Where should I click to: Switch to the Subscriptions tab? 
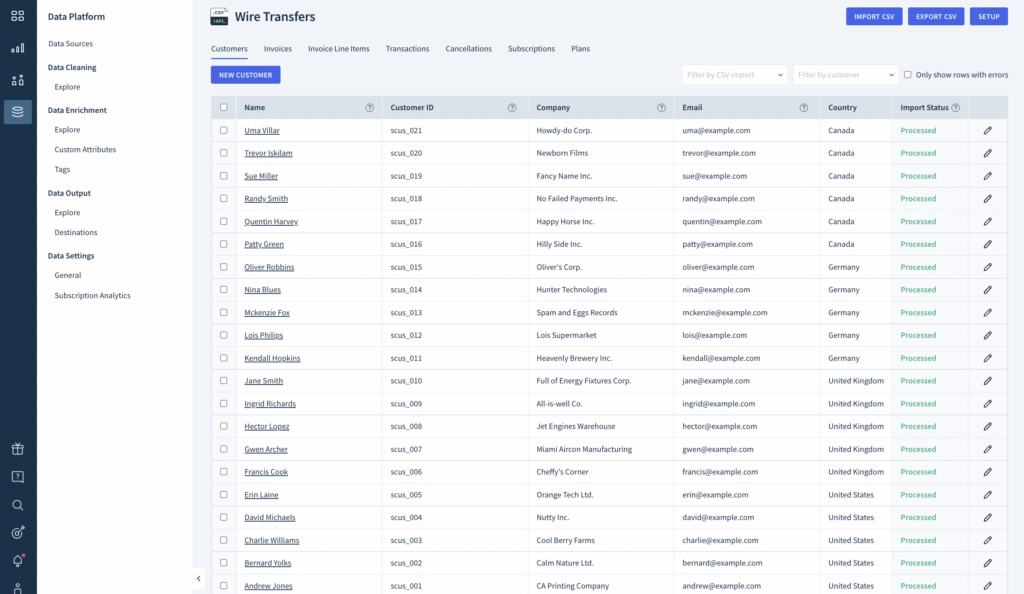pyautogui.click(x=531, y=49)
